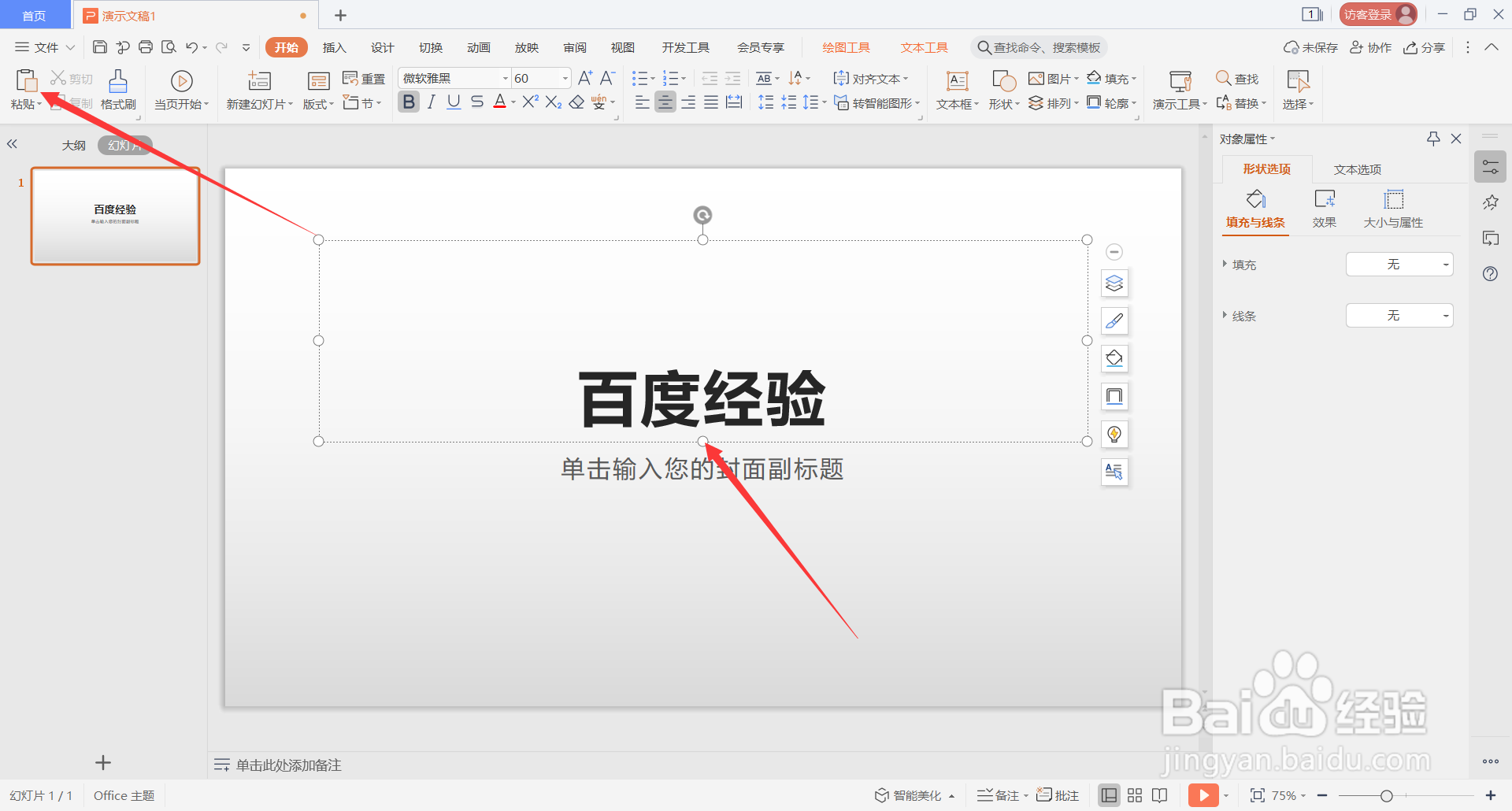The height and width of the screenshot is (811, 1512).
Task: Click the Undo arrow icon
Action: (x=191, y=47)
